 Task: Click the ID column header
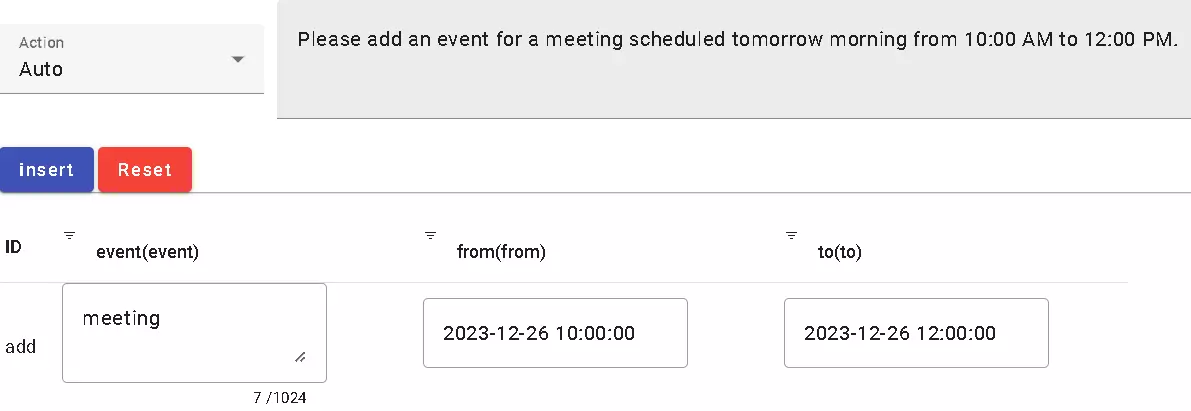14,246
